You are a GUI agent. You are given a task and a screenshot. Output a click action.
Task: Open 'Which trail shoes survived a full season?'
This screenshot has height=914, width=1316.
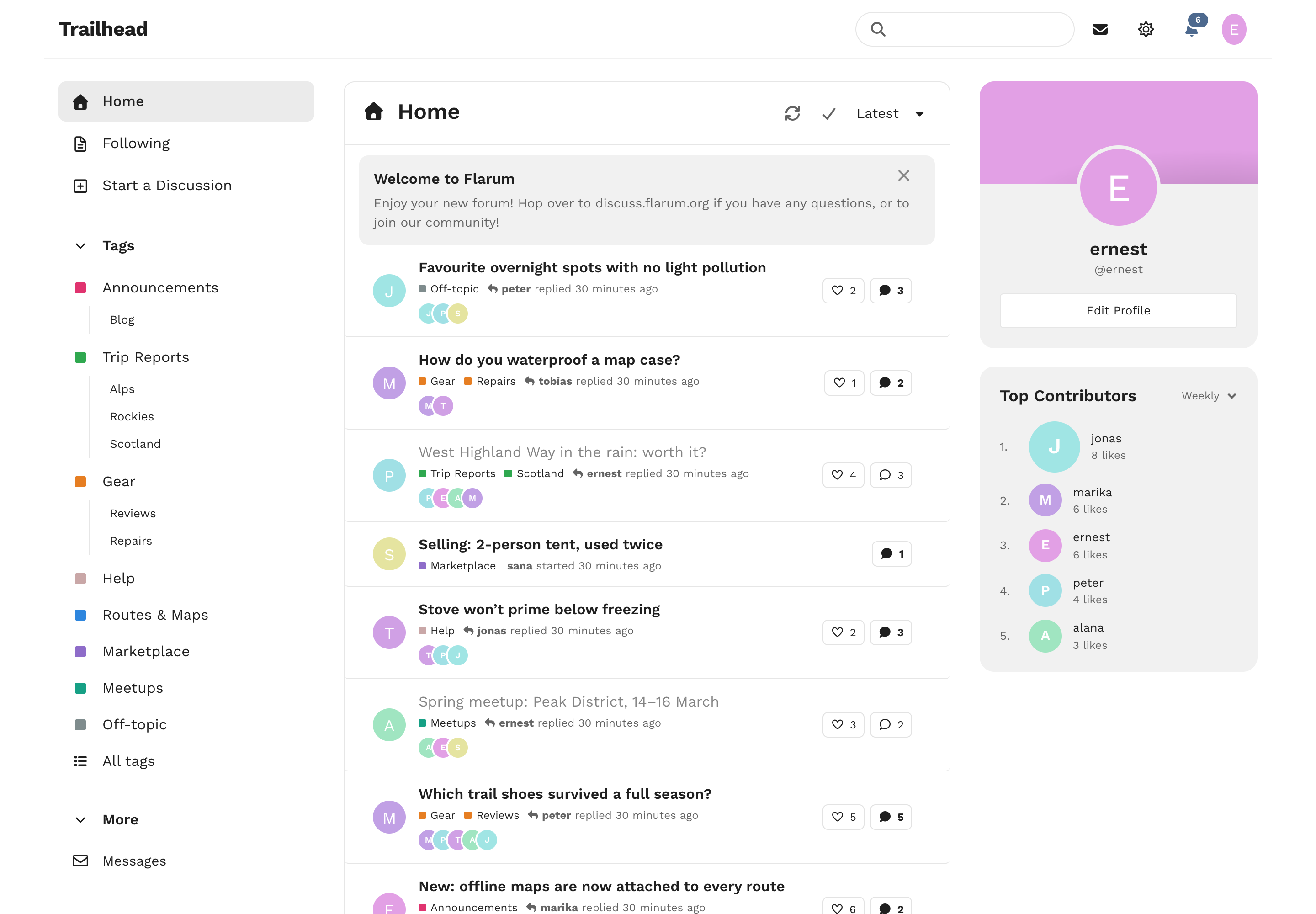[x=565, y=794]
